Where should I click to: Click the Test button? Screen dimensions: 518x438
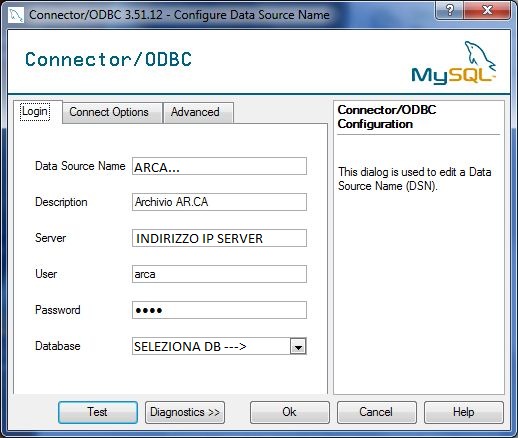pos(98,412)
